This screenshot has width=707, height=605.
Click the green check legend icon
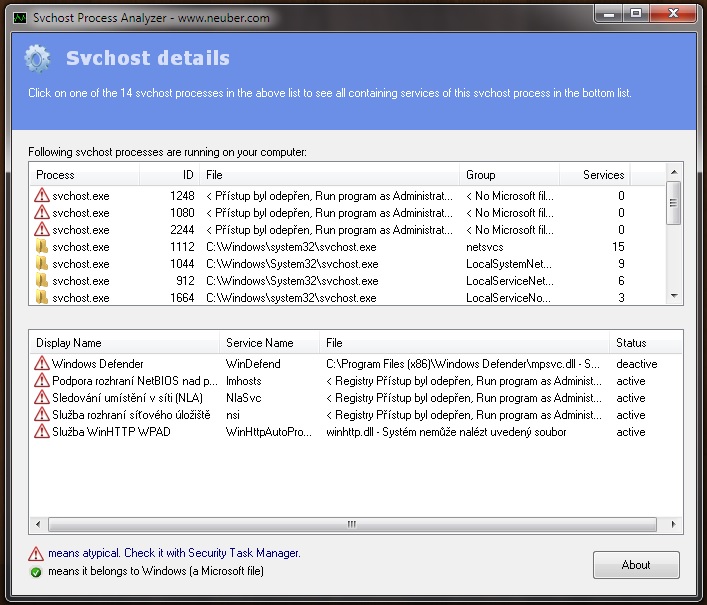coord(36,572)
